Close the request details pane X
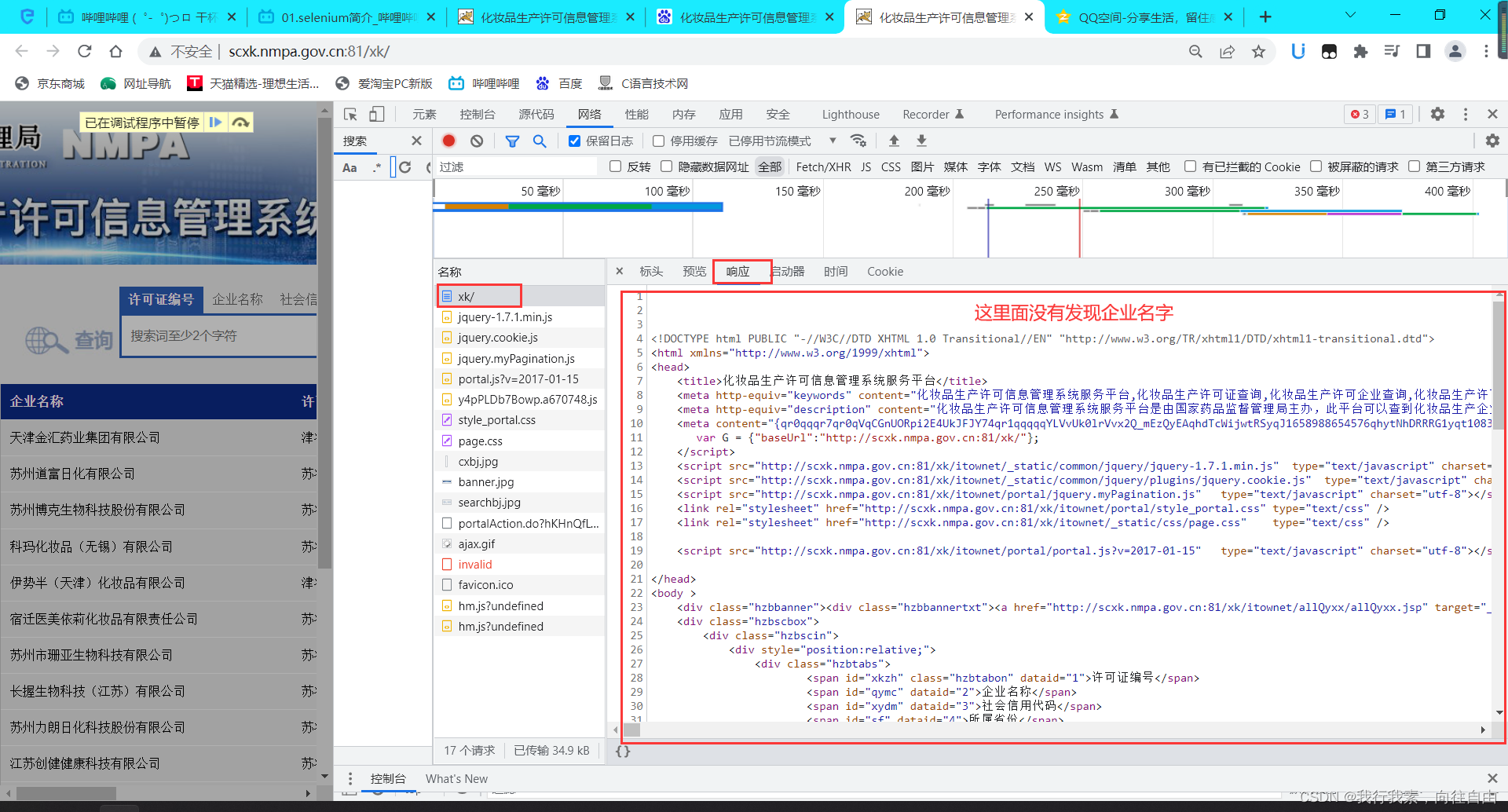 [x=620, y=271]
